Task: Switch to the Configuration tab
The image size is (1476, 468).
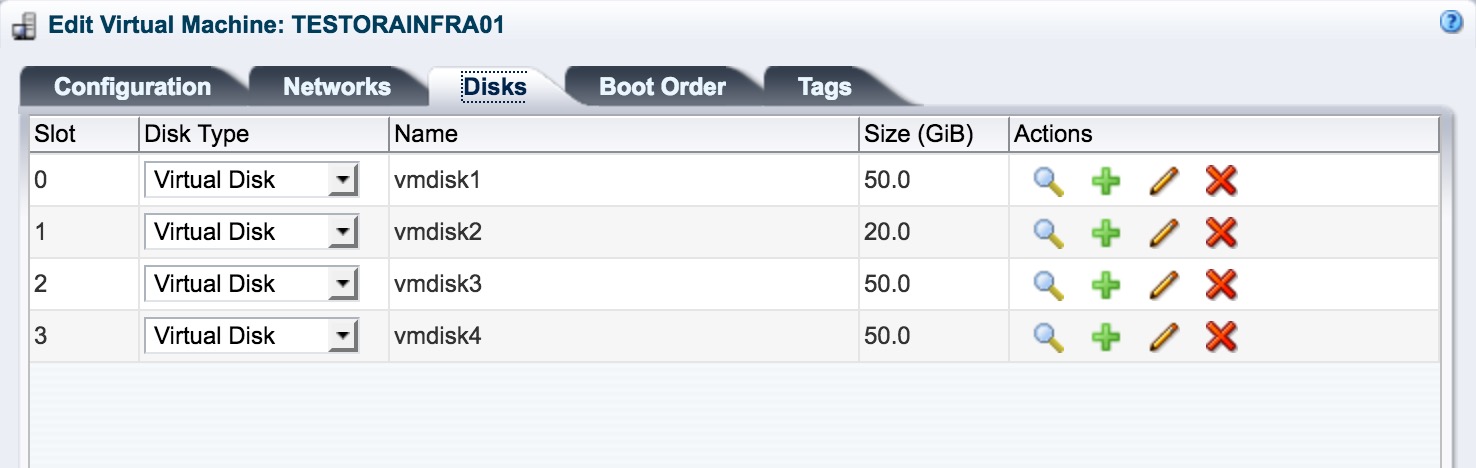Action: click(x=132, y=87)
